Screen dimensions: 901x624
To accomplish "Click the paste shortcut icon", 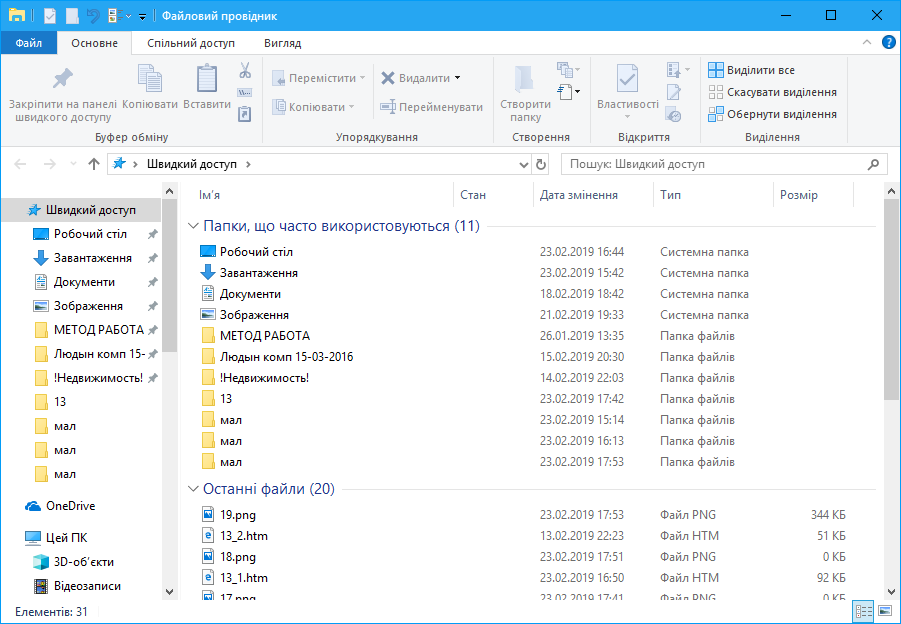I will coord(245,114).
